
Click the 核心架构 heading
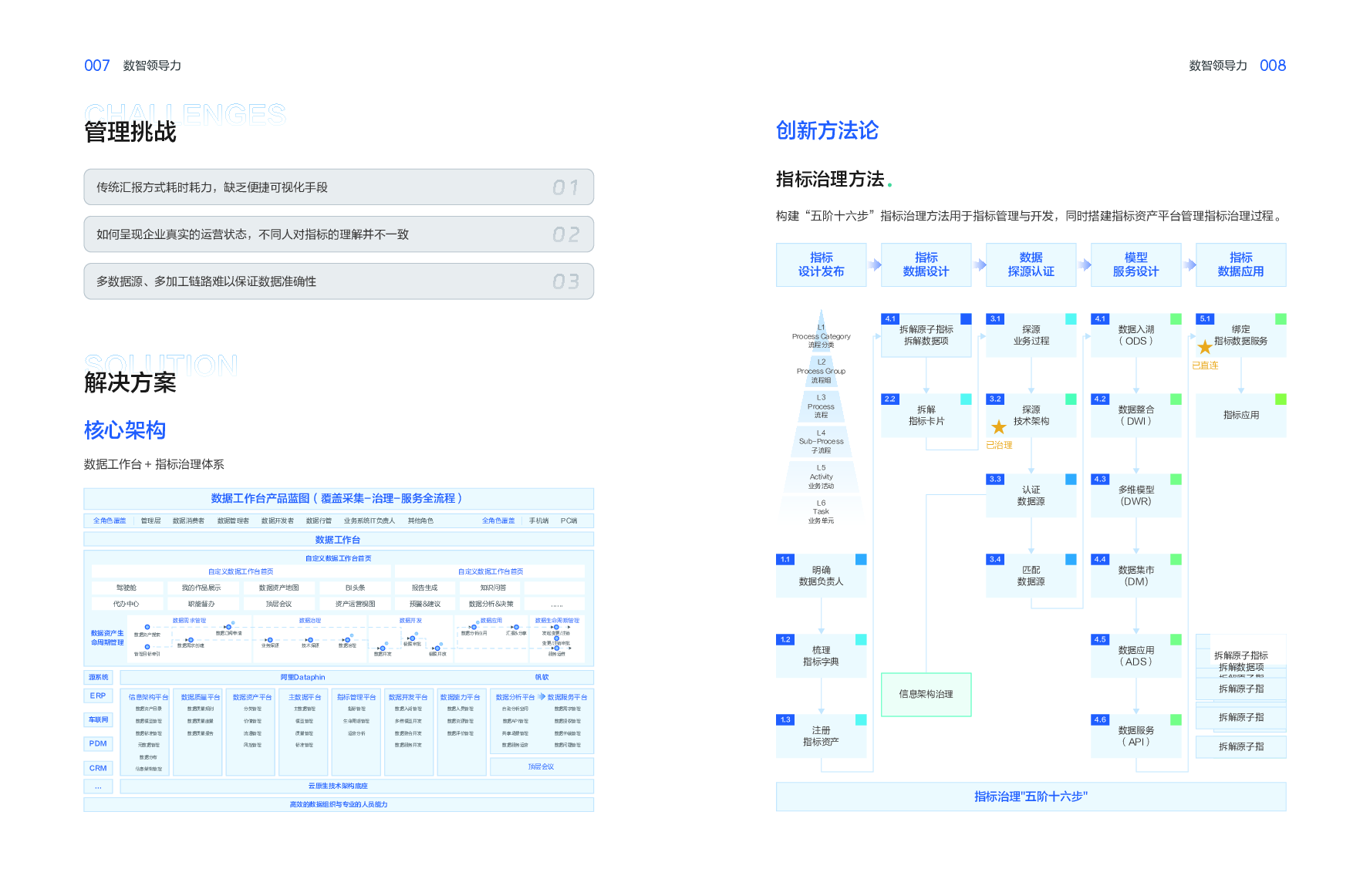point(125,429)
